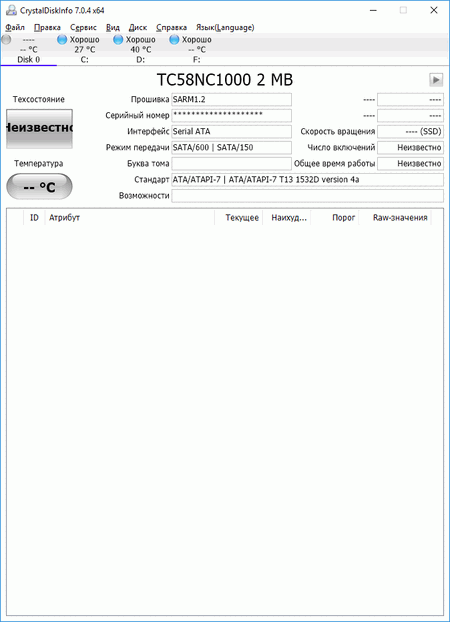450x622 pixels.
Task: Click the Текущее column header
Action: pyautogui.click(x=238, y=217)
